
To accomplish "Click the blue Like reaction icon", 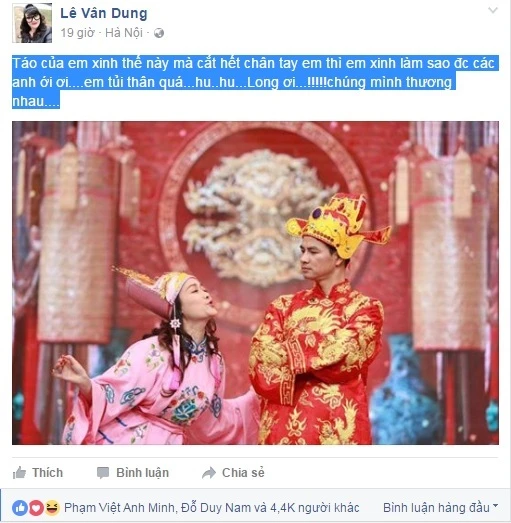I will click(20, 508).
